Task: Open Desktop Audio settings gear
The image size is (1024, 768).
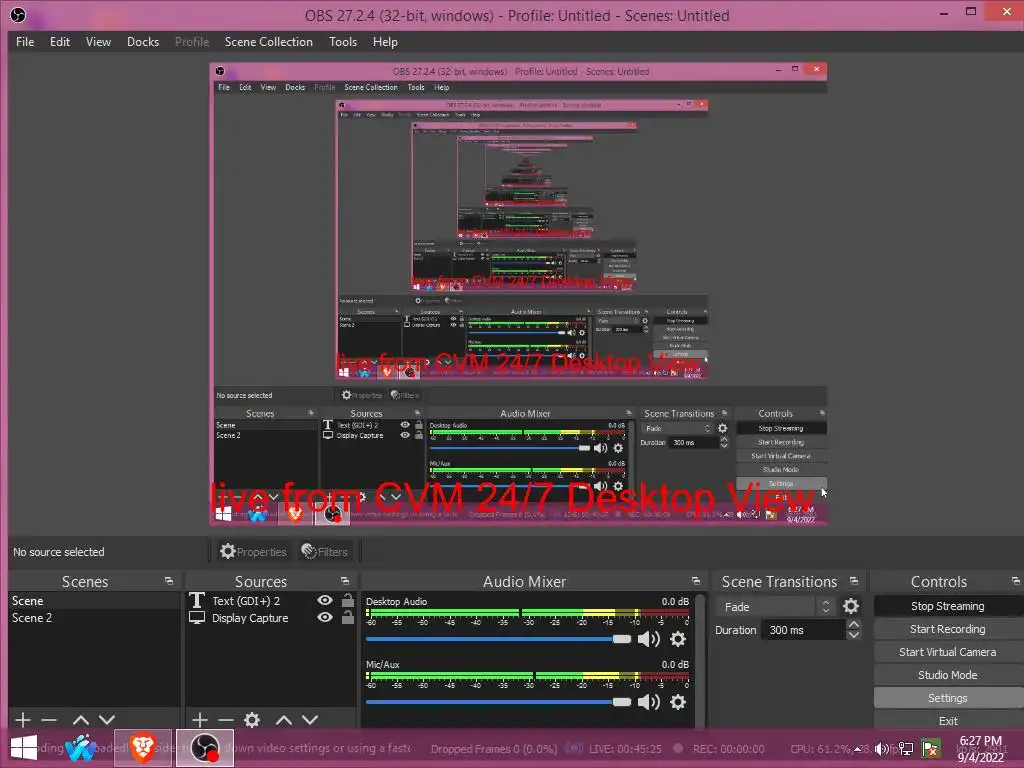Action: [679, 639]
